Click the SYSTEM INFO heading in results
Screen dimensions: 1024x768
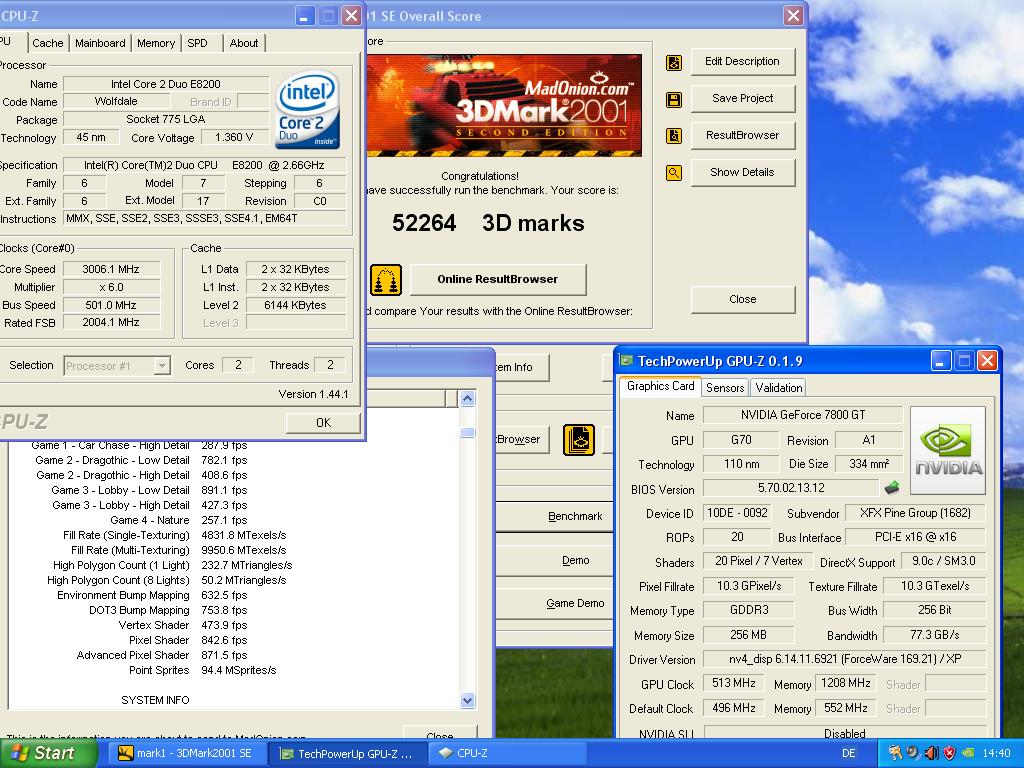(155, 700)
